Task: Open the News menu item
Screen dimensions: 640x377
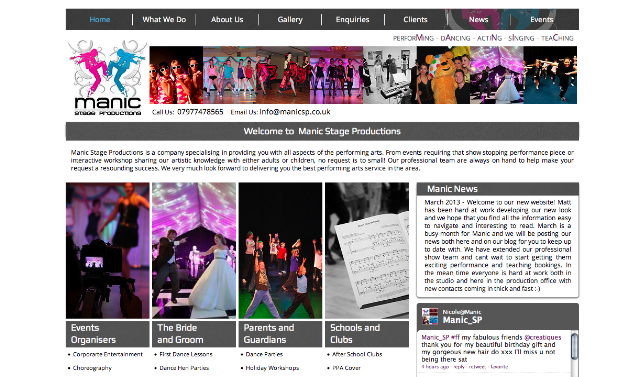Action: coord(478,19)
